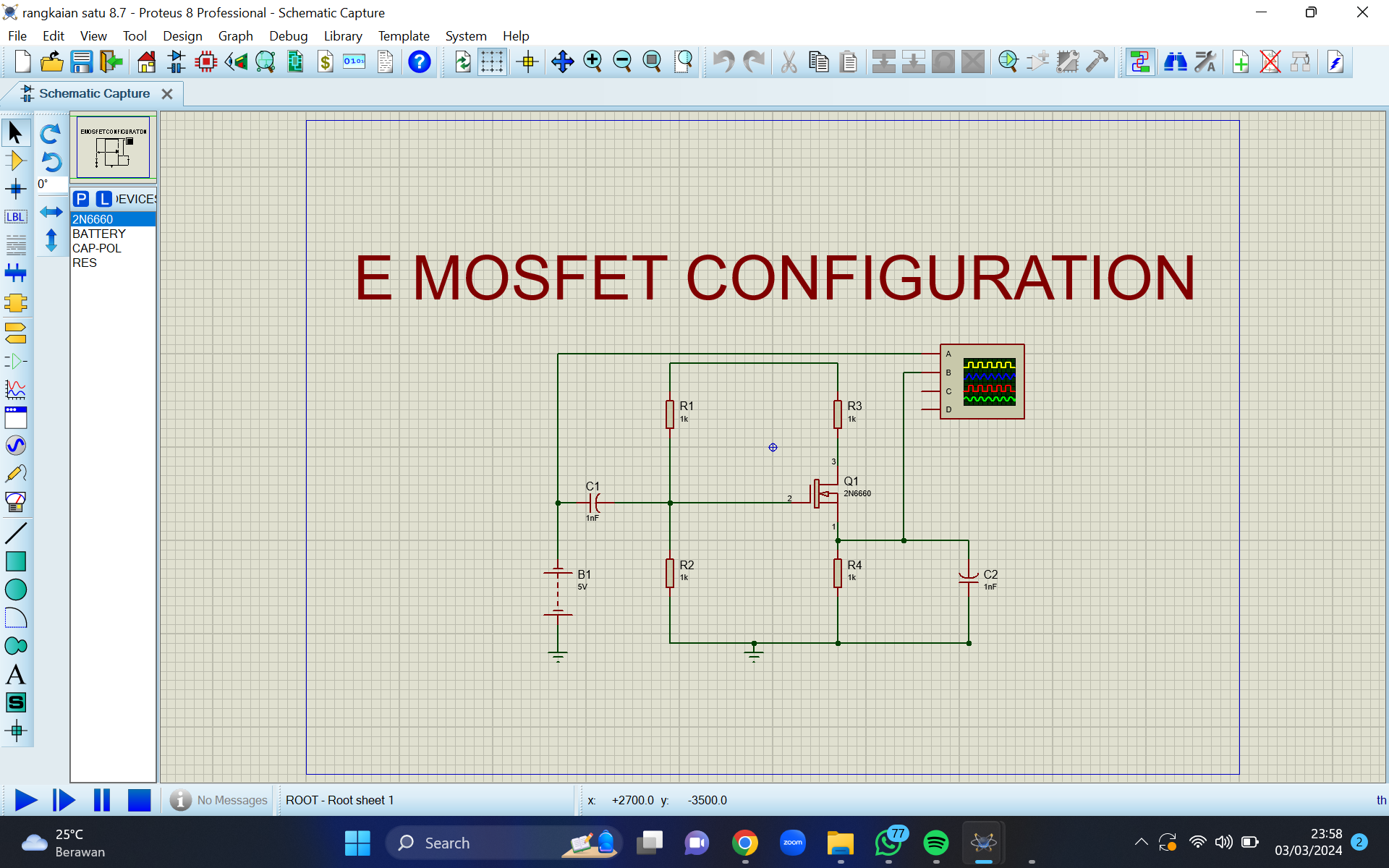Viewport: 1389px width, 868px height.
Task: Open Spotify from the taskbar
Action: [x=936, y=843]
